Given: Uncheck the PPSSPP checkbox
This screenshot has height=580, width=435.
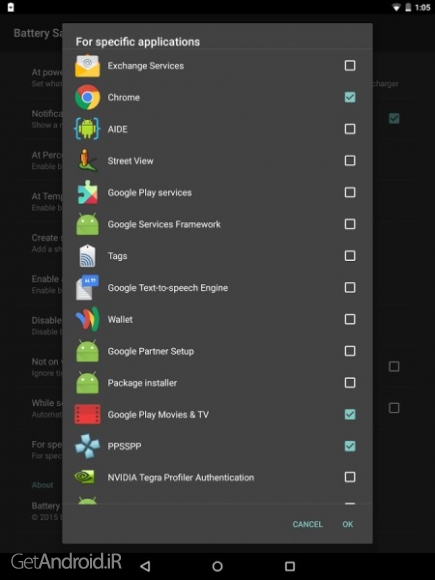Looking at the screenshot, I should [x=350, y=446].
